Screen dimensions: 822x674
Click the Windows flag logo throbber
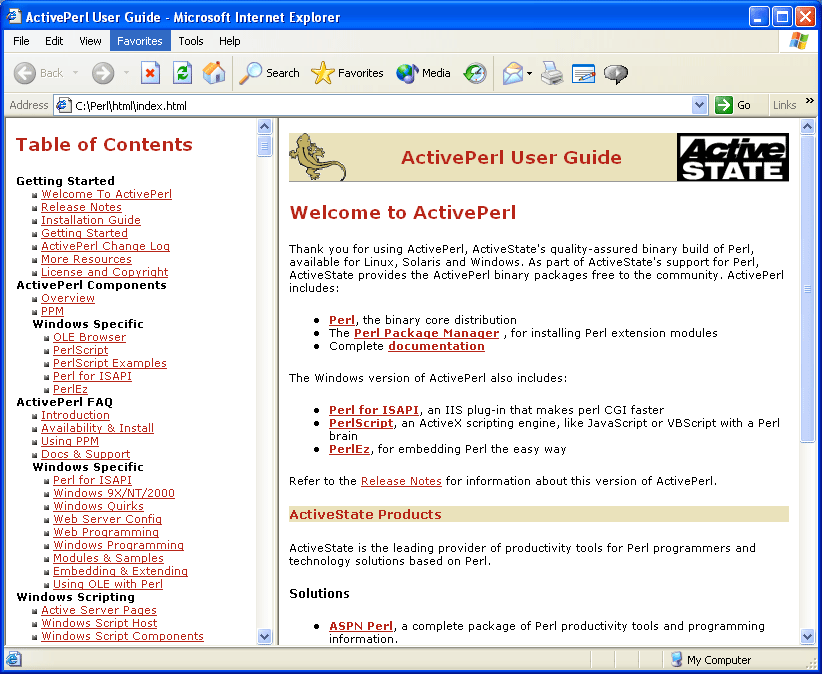798,41
